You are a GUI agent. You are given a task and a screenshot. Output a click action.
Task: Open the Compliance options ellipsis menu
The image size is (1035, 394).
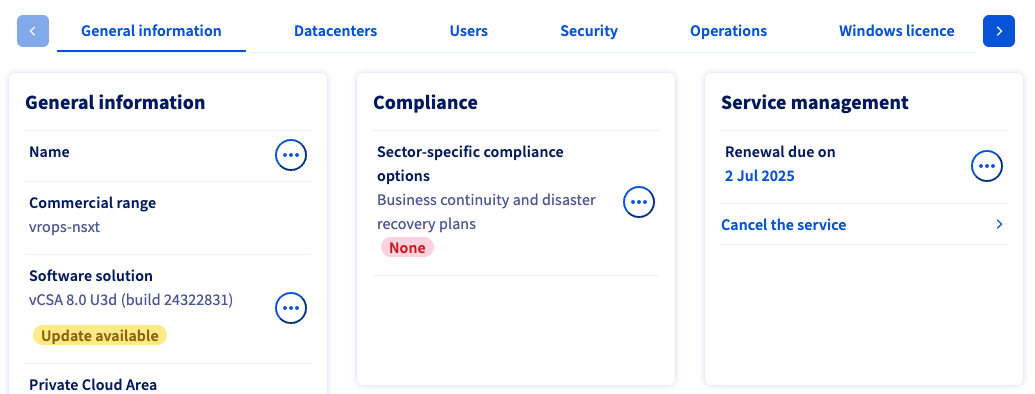[639, 202]
